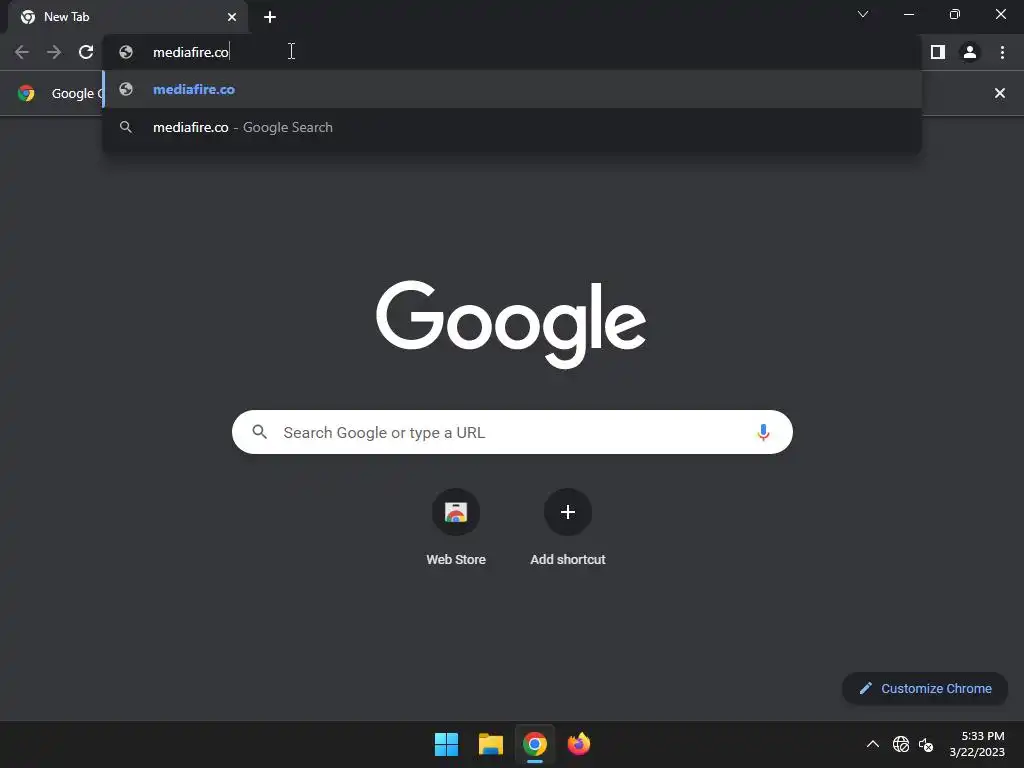Click the search icon beside the Google Search suggestion
The height and width of the screenshot is (768, 1024).
click(126, 127)
